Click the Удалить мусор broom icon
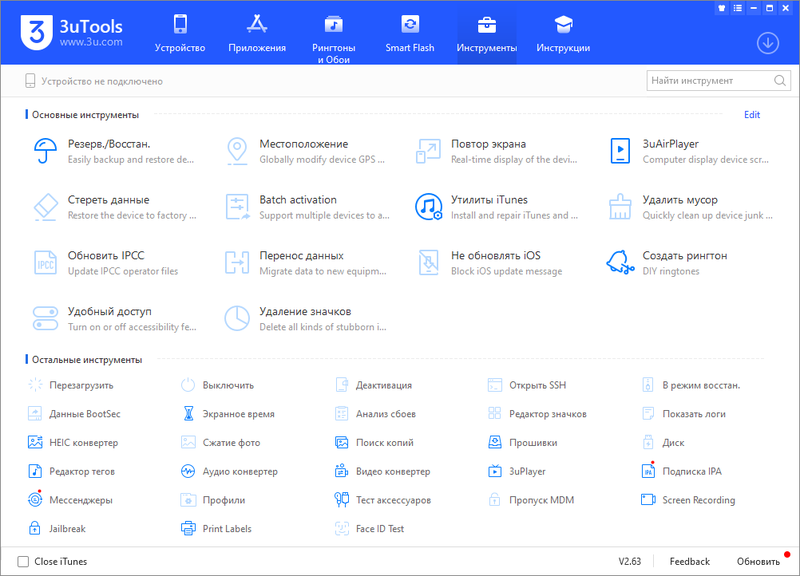Viewport: 800px width, 576px height. 621,207
